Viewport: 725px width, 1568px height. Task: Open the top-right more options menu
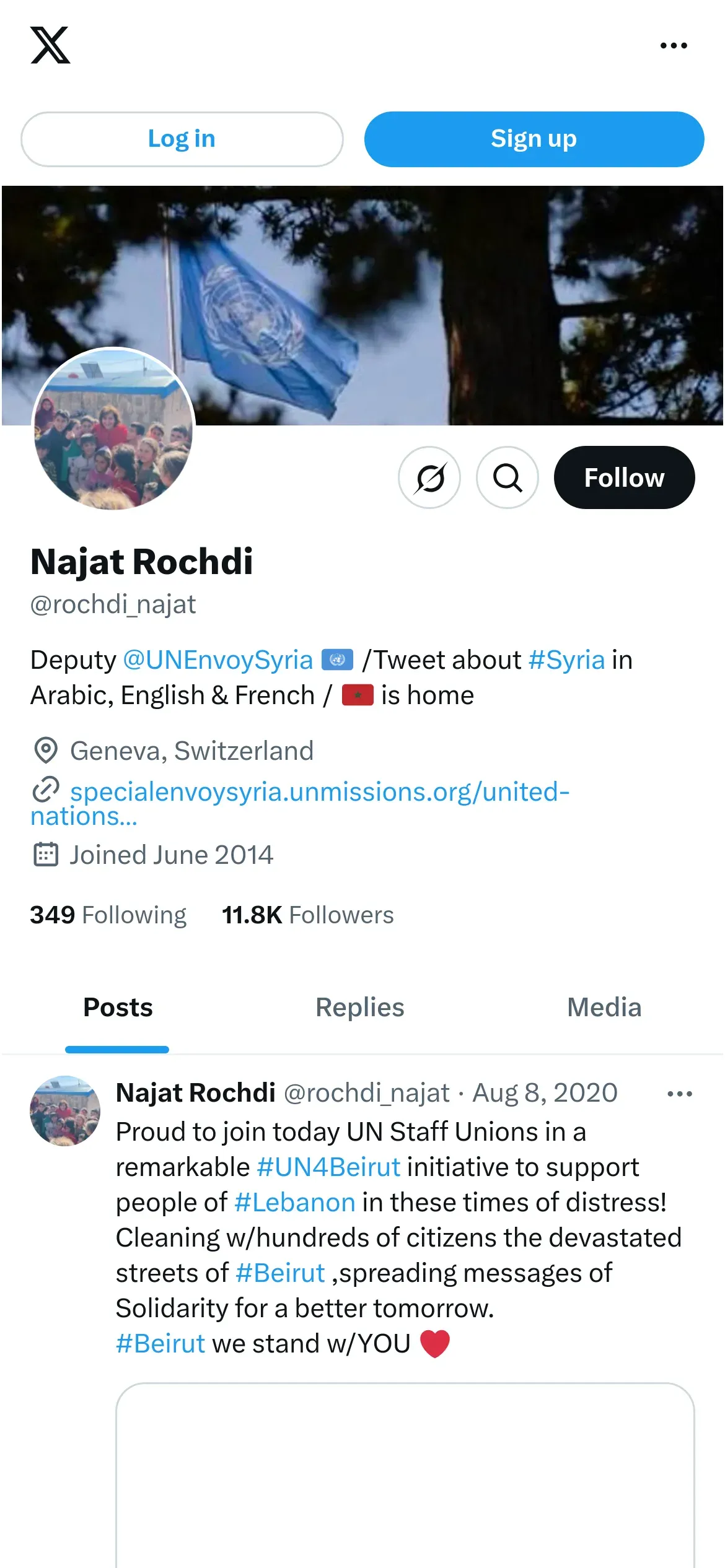point(674,45)
